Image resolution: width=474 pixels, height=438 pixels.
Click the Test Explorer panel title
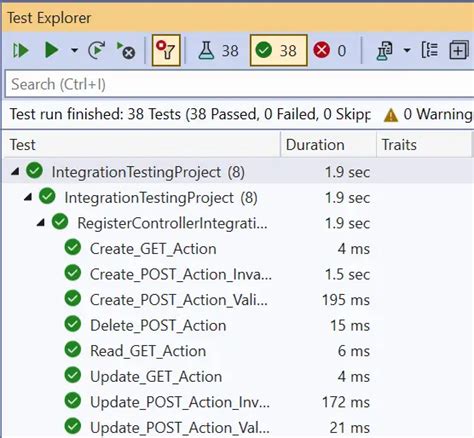point(49,18)
